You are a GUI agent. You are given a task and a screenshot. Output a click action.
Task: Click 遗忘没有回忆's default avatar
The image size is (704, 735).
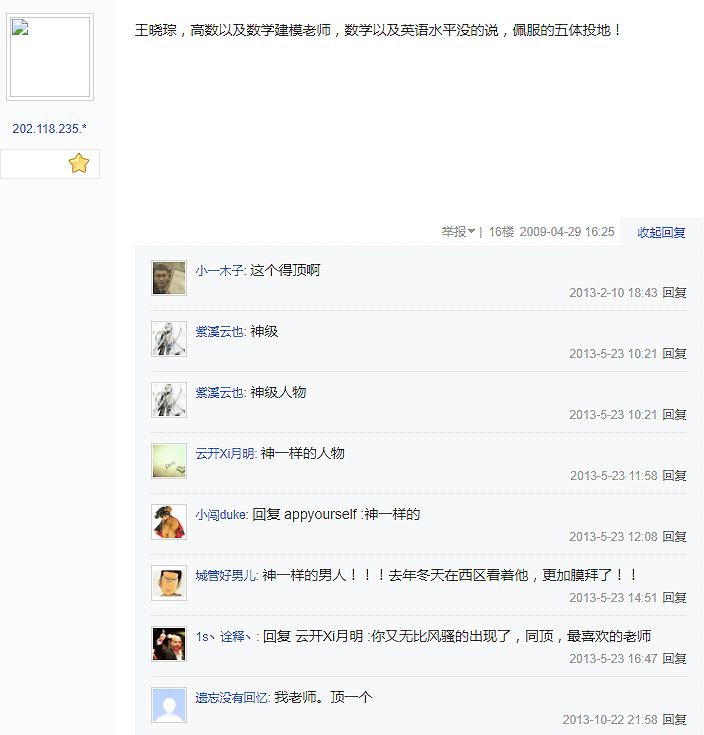coord(169,705)
